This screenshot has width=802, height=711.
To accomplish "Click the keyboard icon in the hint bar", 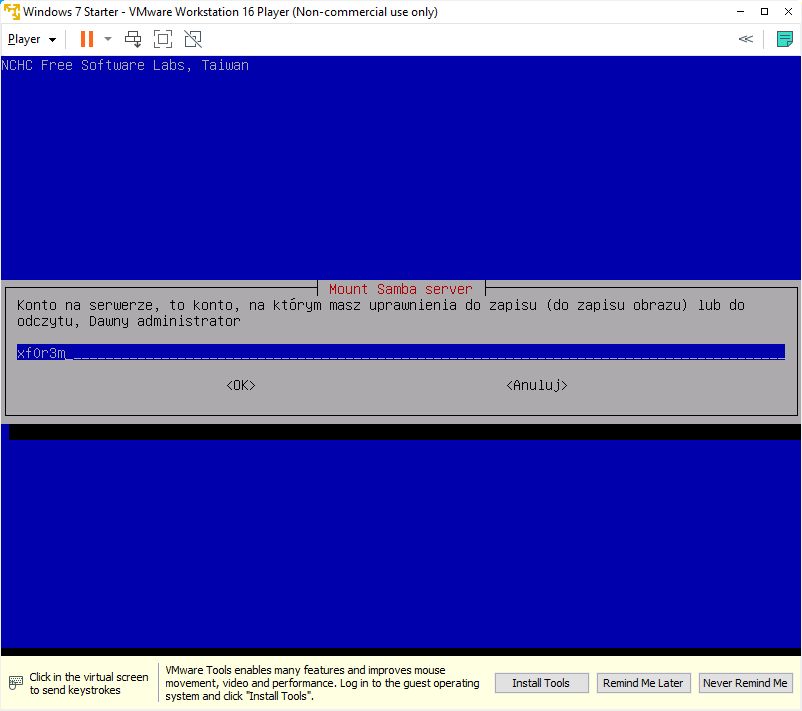I will [x=15, y=684].
